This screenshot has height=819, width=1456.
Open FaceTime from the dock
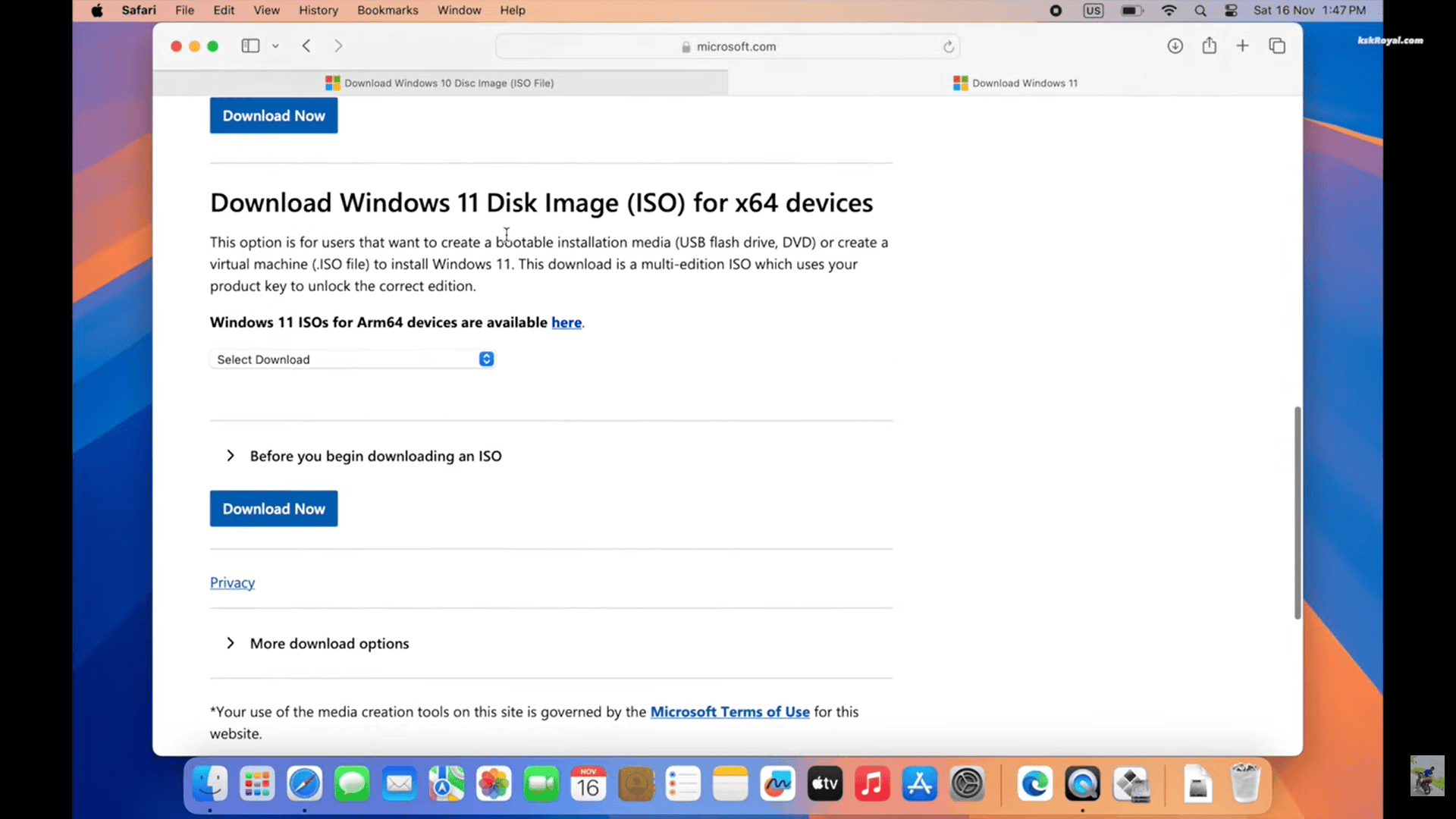click(541, 784)
